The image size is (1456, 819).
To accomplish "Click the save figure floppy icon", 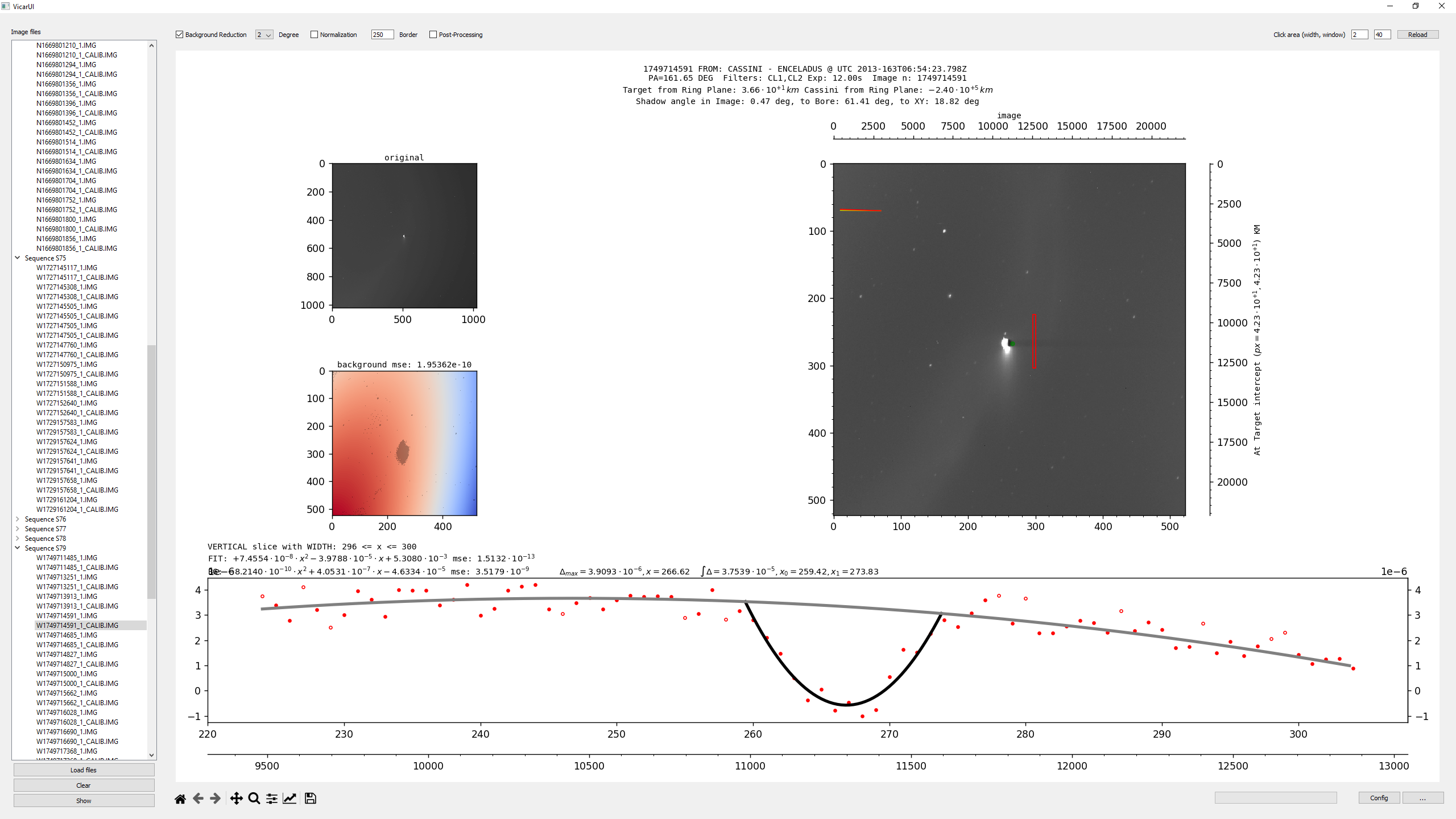I will coord(311,799).
